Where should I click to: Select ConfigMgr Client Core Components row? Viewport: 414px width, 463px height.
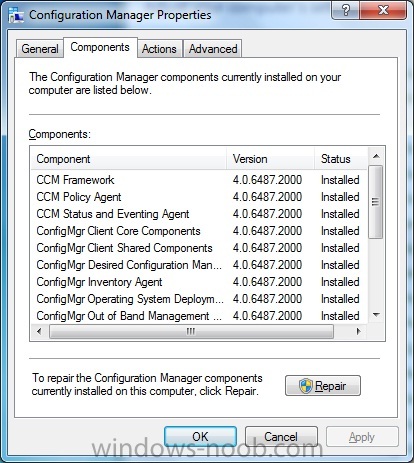click(198, 231)
